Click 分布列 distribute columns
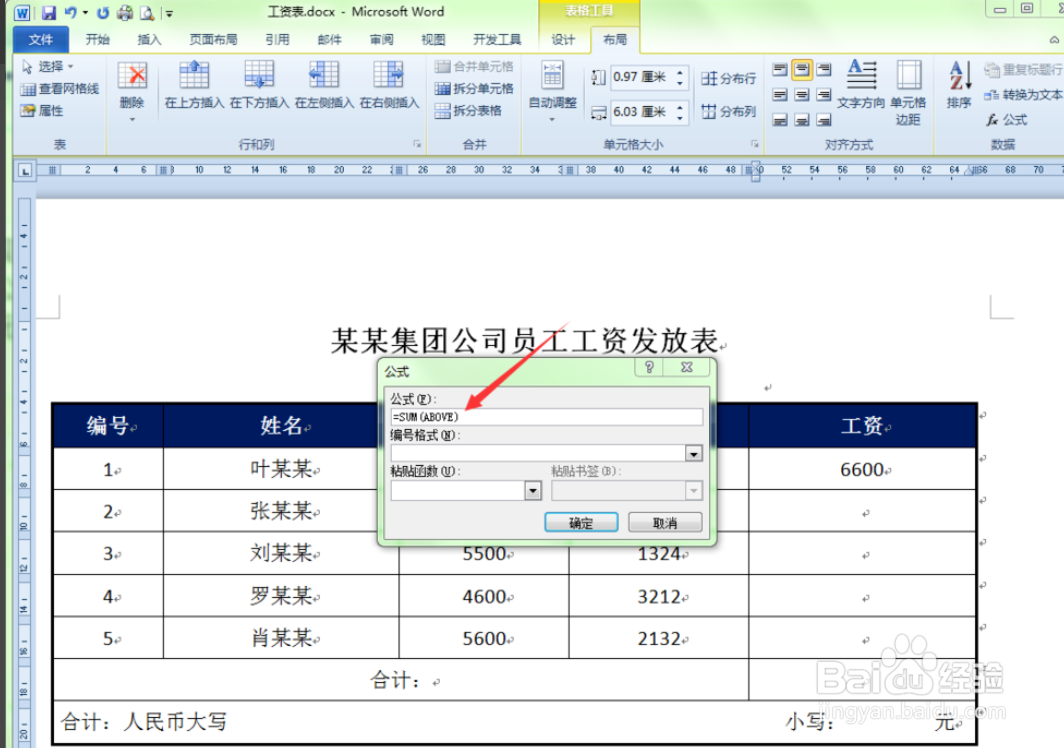 (729, 111)
